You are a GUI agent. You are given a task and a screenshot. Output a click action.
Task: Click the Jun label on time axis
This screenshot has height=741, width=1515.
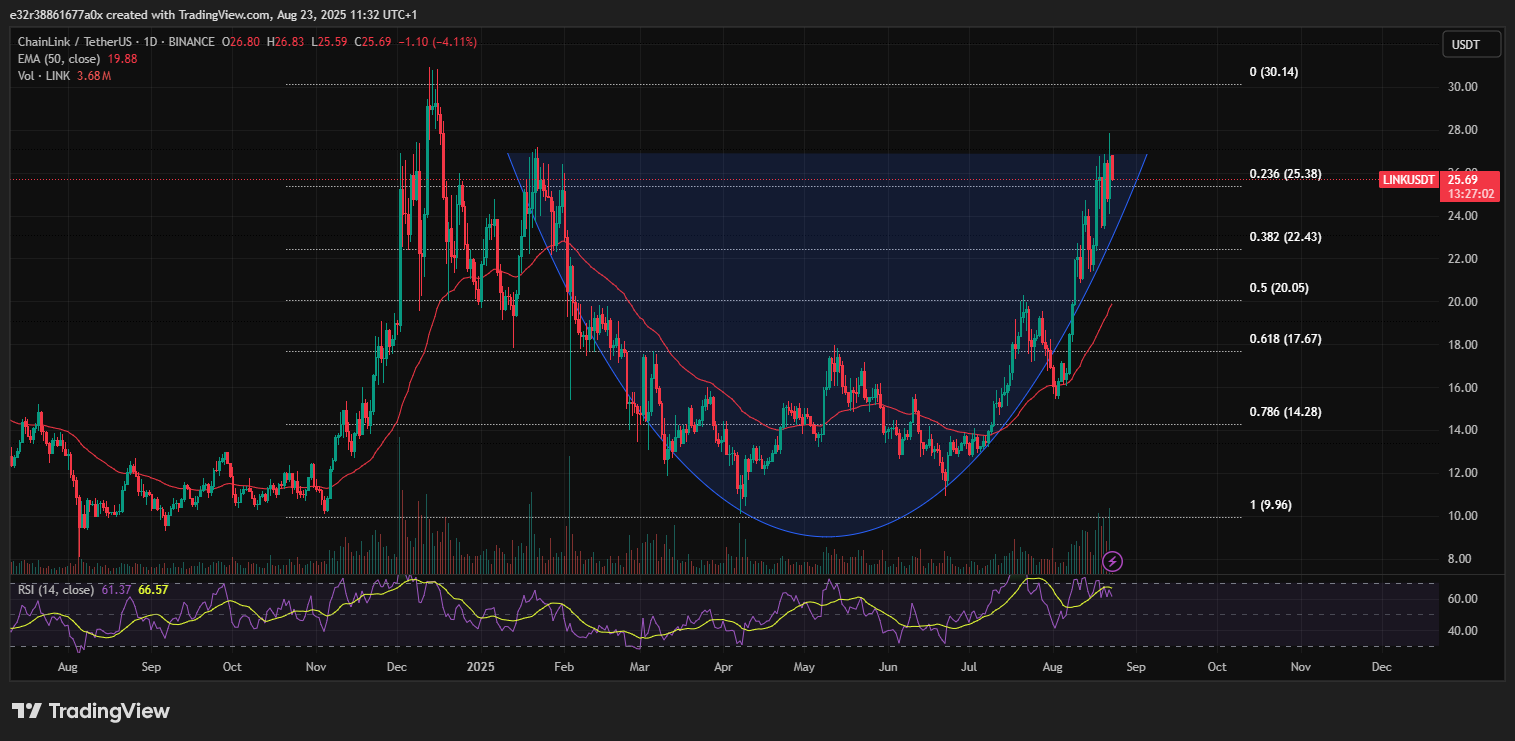(887, 665)
